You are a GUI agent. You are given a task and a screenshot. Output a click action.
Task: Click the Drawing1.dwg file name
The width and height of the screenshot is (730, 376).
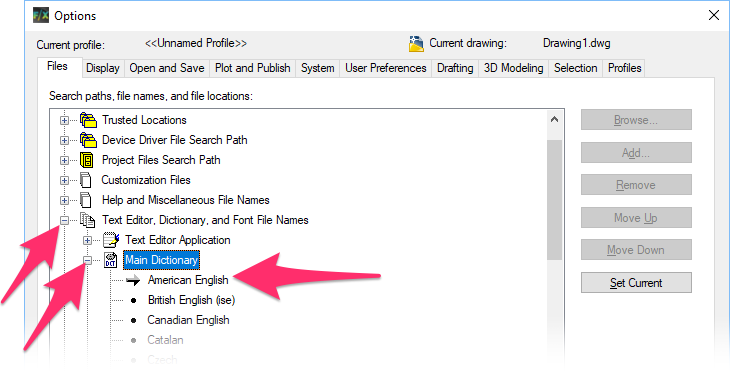576,43
